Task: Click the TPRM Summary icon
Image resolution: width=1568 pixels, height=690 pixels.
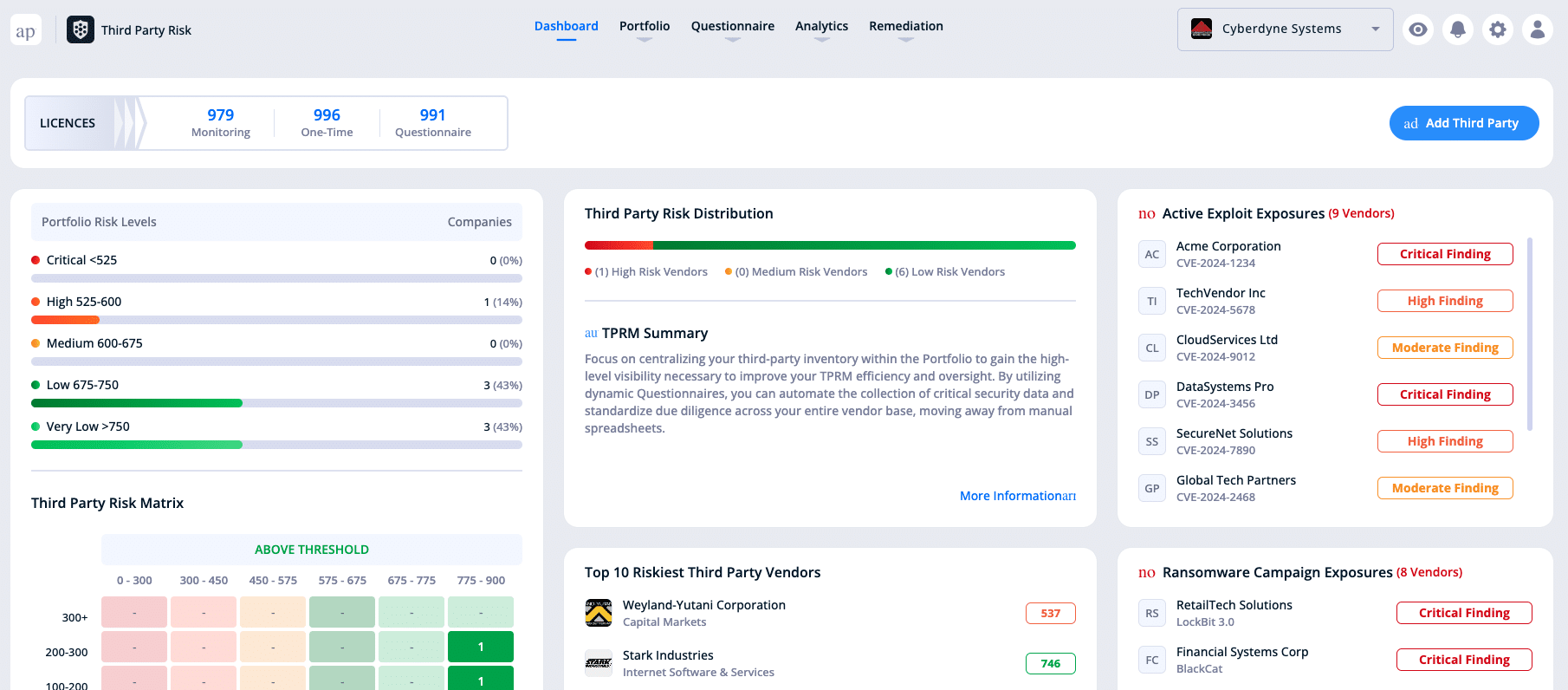Action: click(x=591, y=334)
